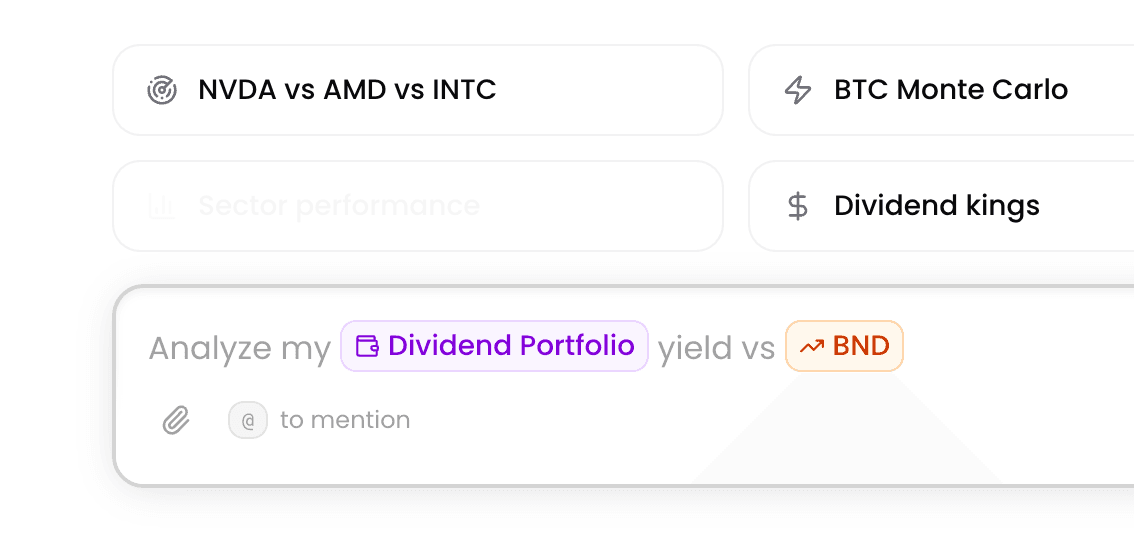The height and width of the screenshot is (536, 1134).
Task: Choose the "BTC Monte Carlo" suggestion text
Action: coord(951,90)
